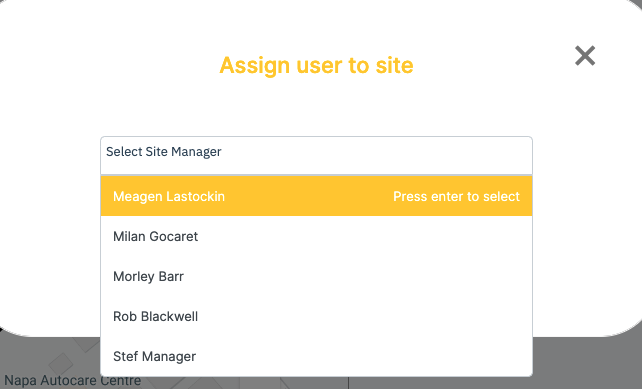Image resolution: width=642 pixels, height=389 pixels.
Task: Click dimmed map background beside the dropdown
Action: [x=585, y=364]
